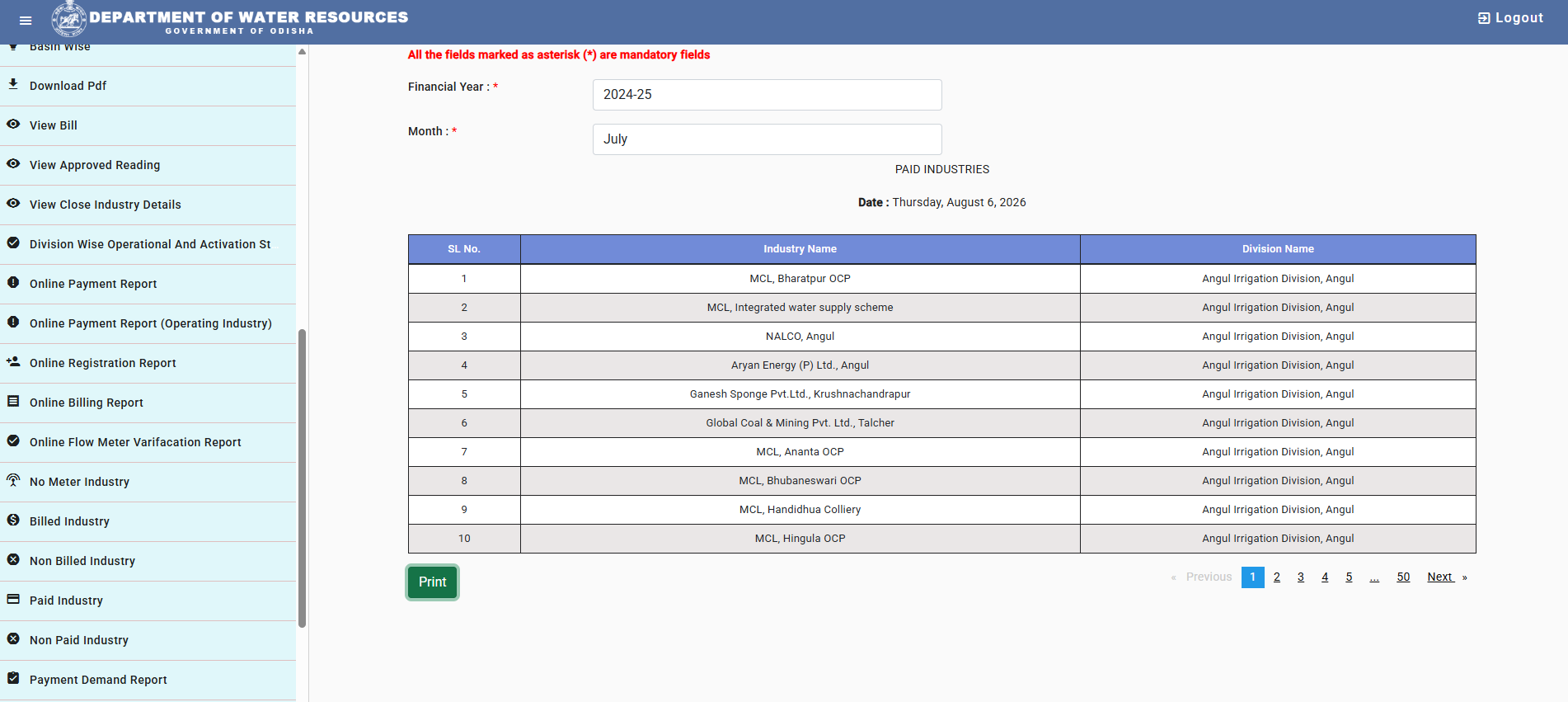Click the MCL, Handidhua Colliery cell

pyautogui.click(x=800, y=510)
